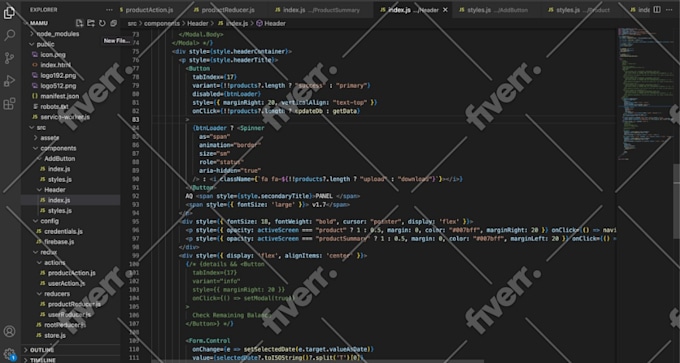Click the New Folder icon in Explorer

91,23
